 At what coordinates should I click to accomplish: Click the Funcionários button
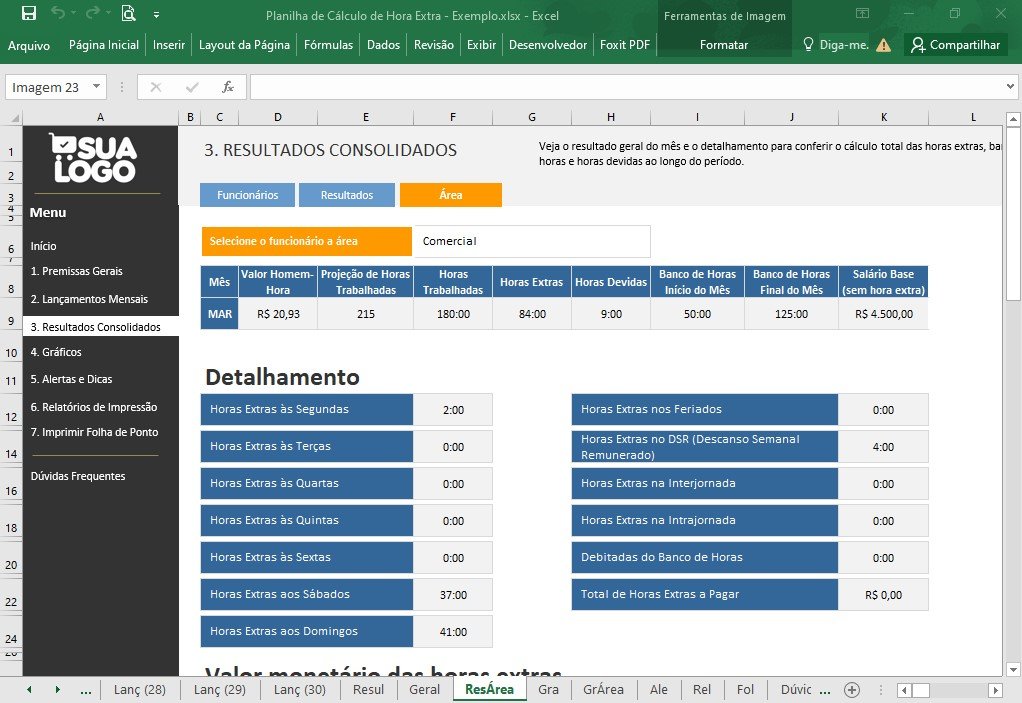point(248,195)
